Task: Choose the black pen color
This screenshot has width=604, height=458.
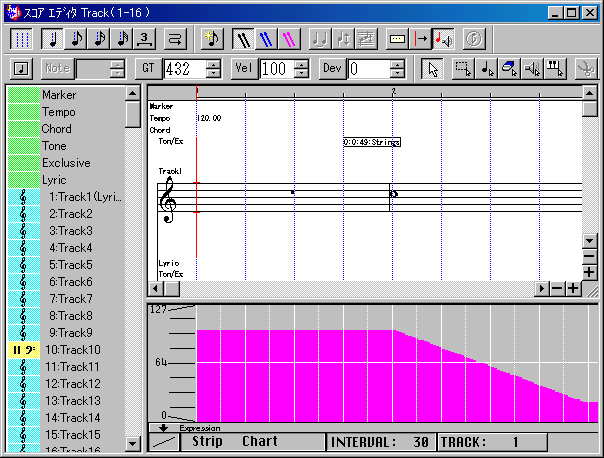Action: tap(243, 39)
